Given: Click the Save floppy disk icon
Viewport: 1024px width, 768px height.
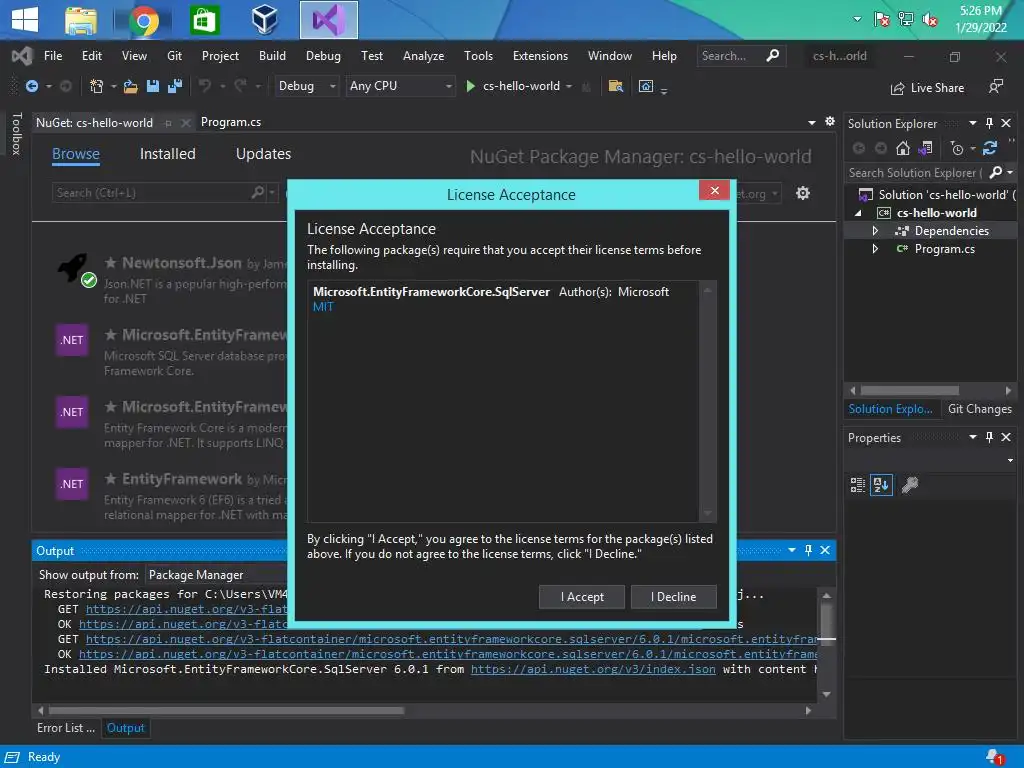Looking at the screenshot, I should 153,86.
